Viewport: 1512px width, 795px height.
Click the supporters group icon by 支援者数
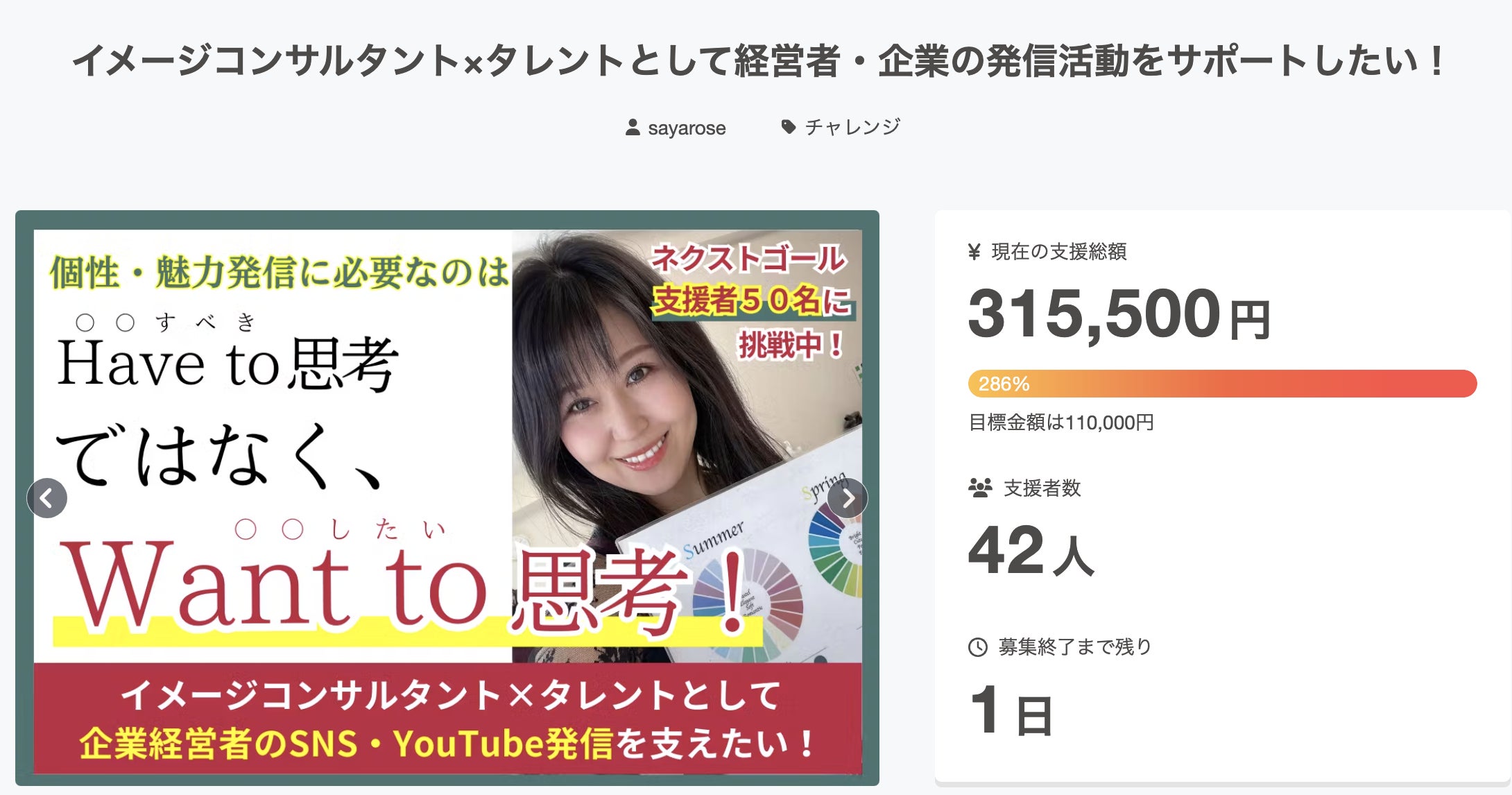click(980, 488)
